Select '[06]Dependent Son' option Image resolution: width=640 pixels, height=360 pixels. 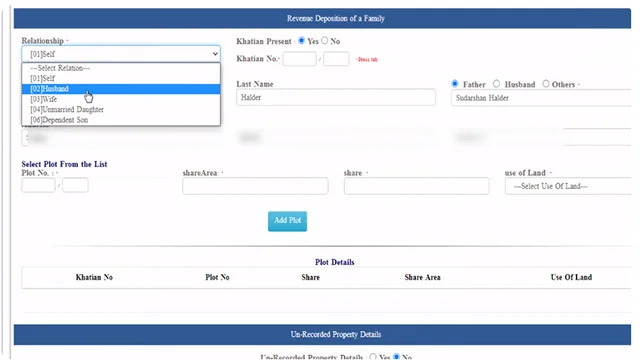click(x=121, y=120)
